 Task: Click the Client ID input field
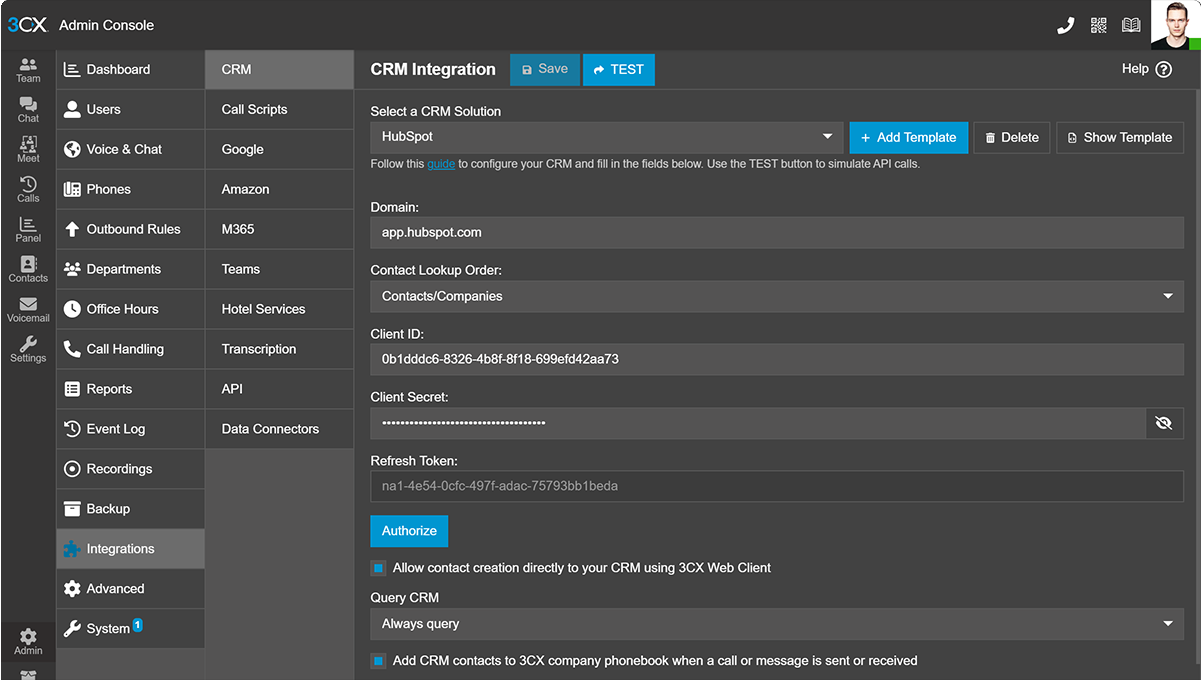click(x=776, y=359)
